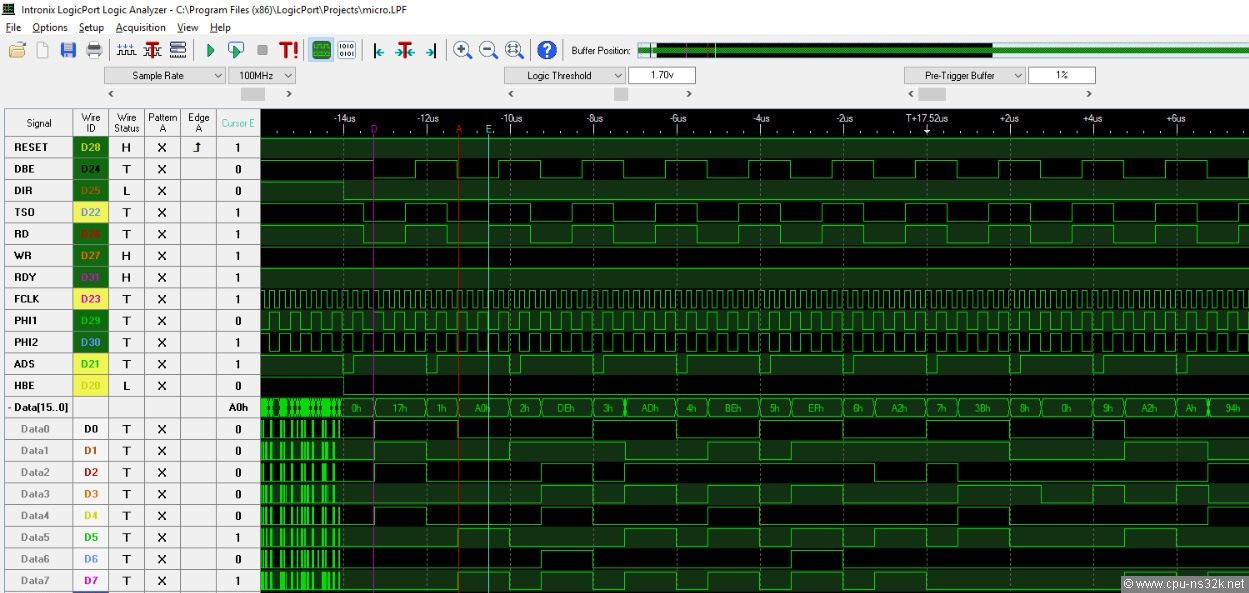This screenshot has height=593, width=1249.
Task: Select the D23 wire ID color cell
Action: [x=91, y=299]
